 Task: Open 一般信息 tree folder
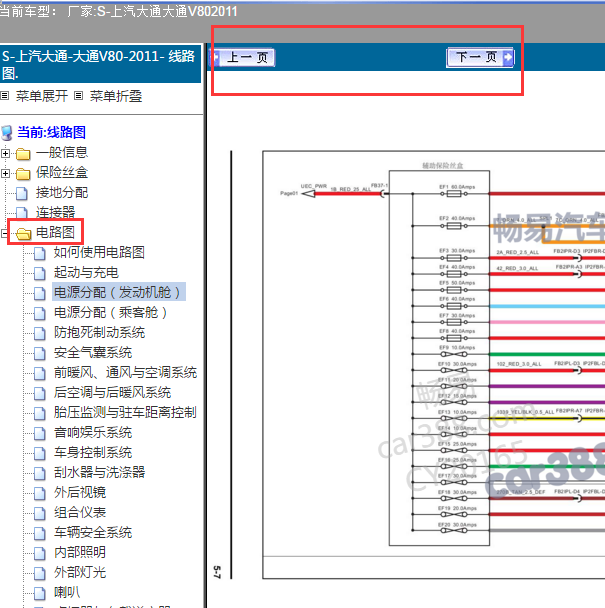click(62, 152)
